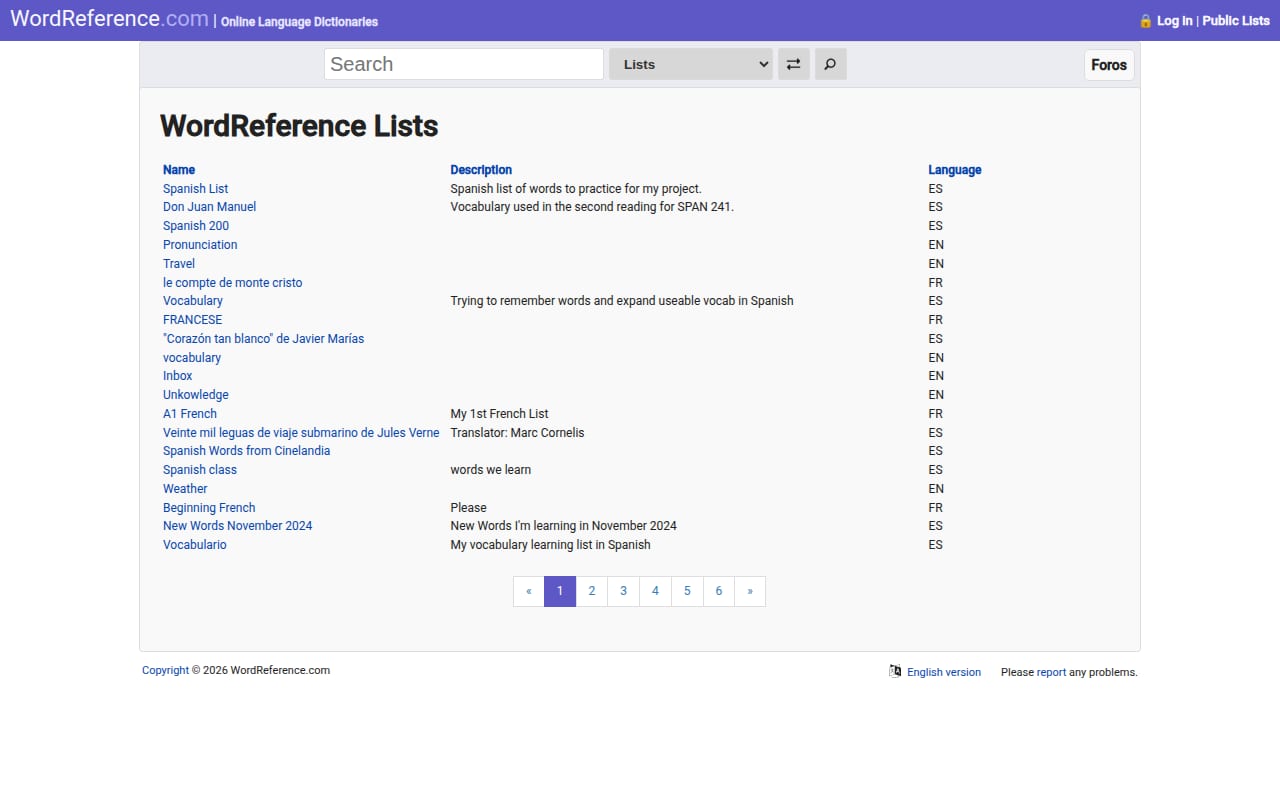Click the previous page « arrow
This screenshot has height=800, width=1280.
tap(529, 591)
